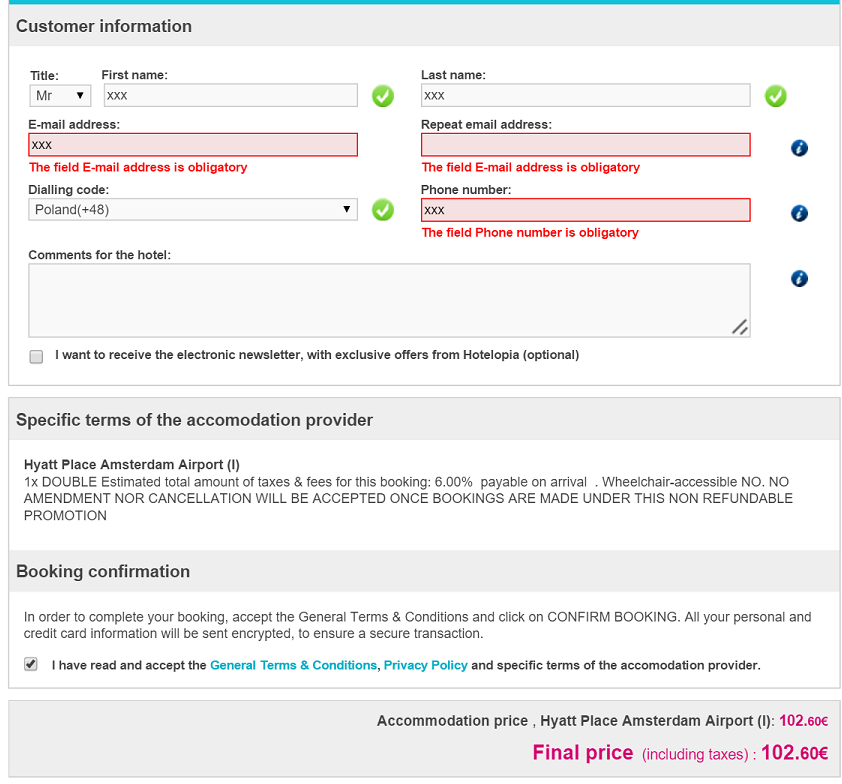The image size is (842, 784).
Task: Click the green checkmark beside Last name
Action: click(x=775, y=96)
